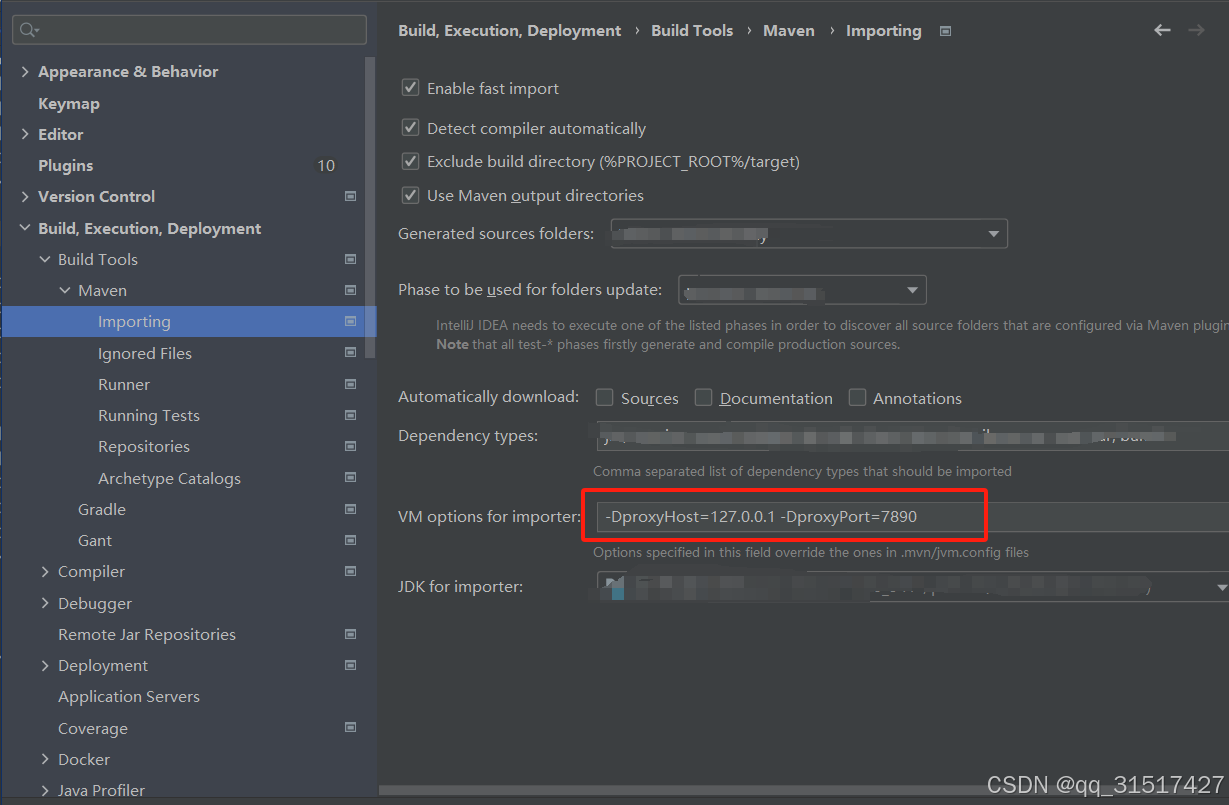This screenshot has height=805, width=1229.
Task: Expand the Version Control section arrow
Action: 25,197
